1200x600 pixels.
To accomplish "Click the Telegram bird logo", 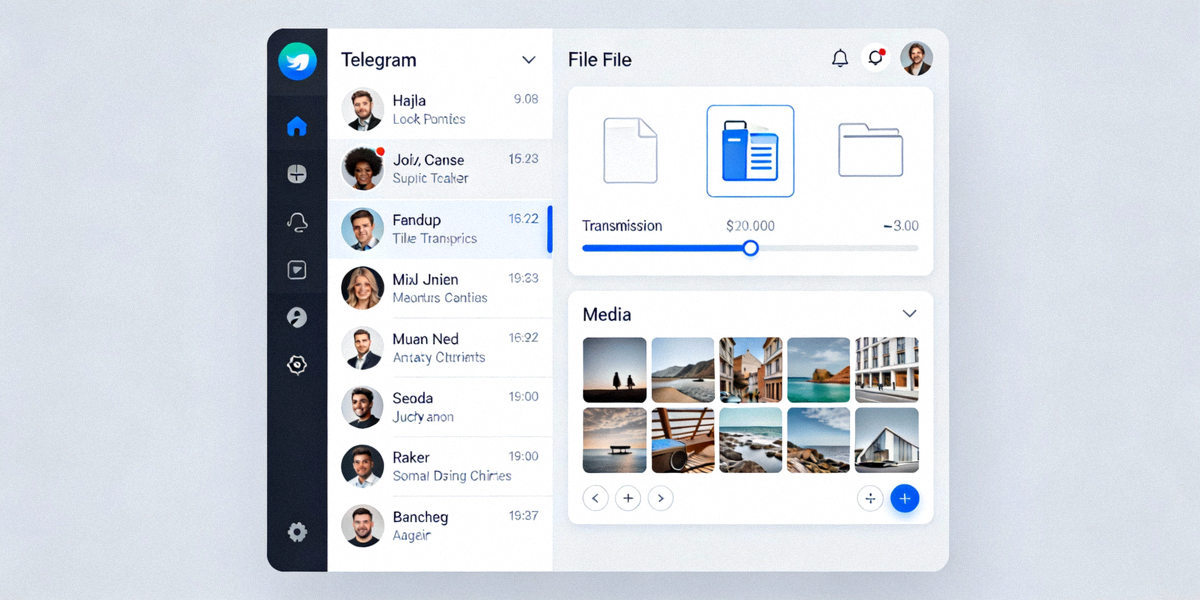I will click(x=297, y=61).
